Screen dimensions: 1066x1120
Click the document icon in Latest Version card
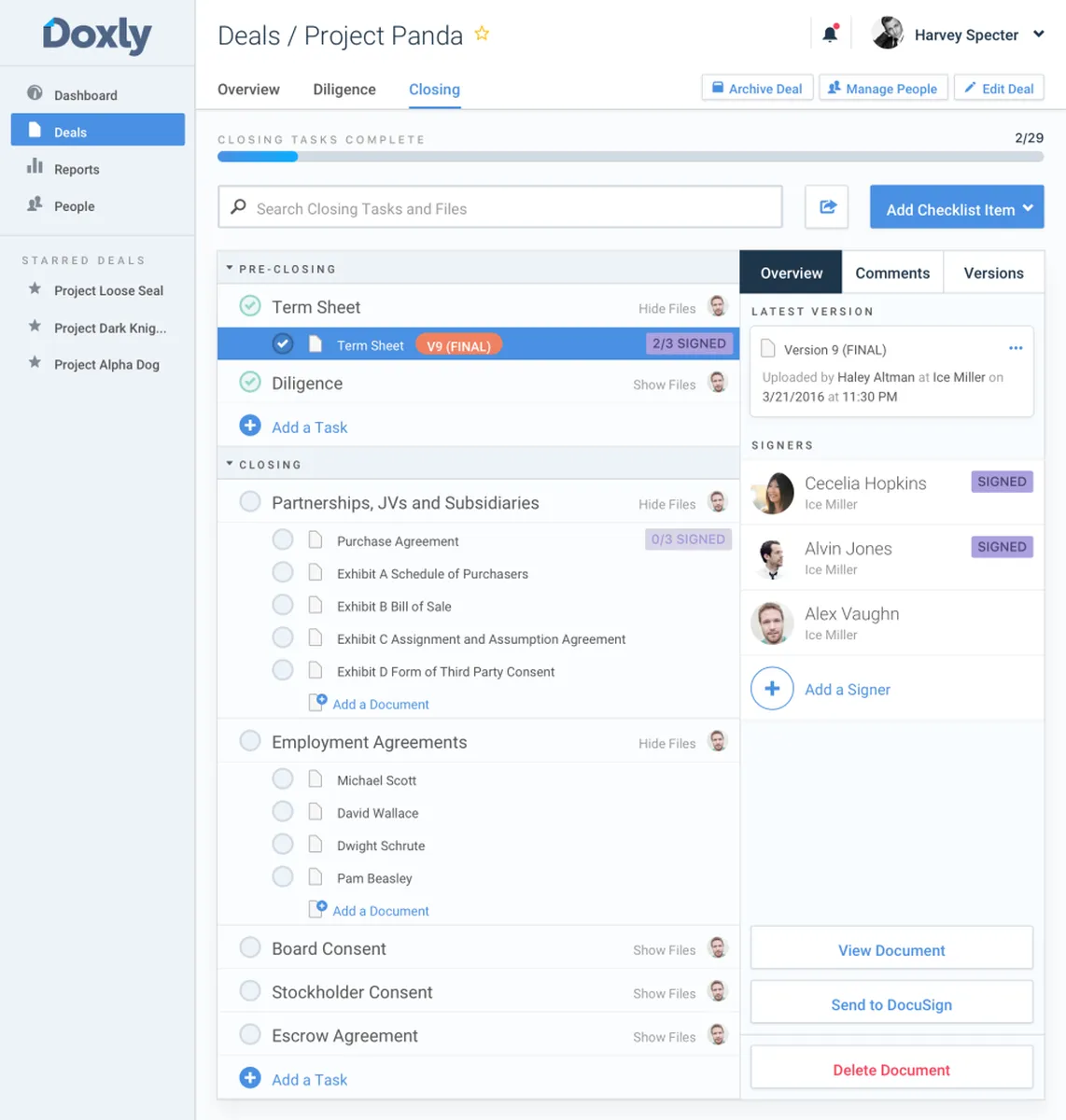coord(768,348)
